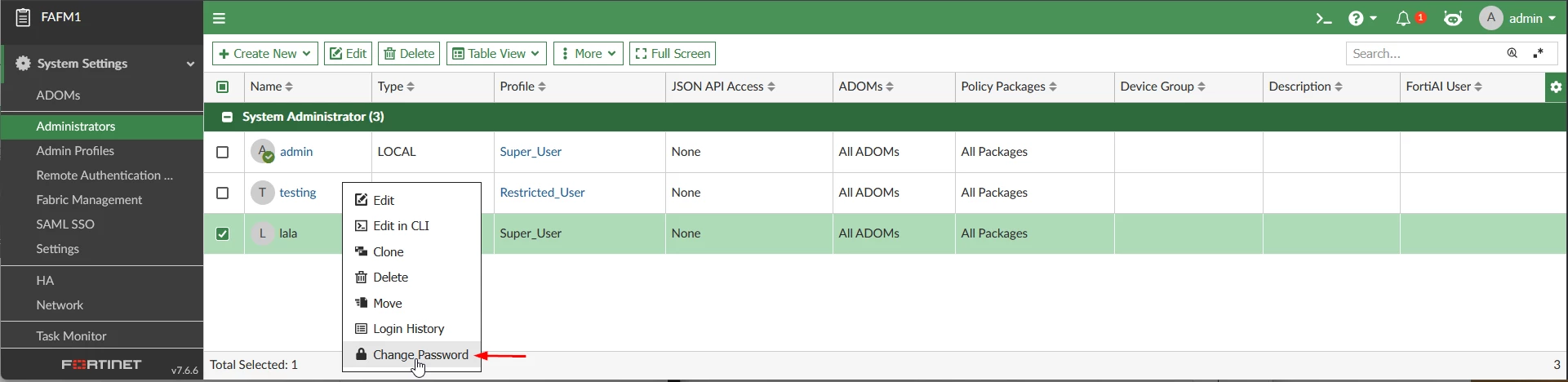Click the FAFM1 clipboard icon
Screen dimensions: 1568x382
(x=23, y=18)
